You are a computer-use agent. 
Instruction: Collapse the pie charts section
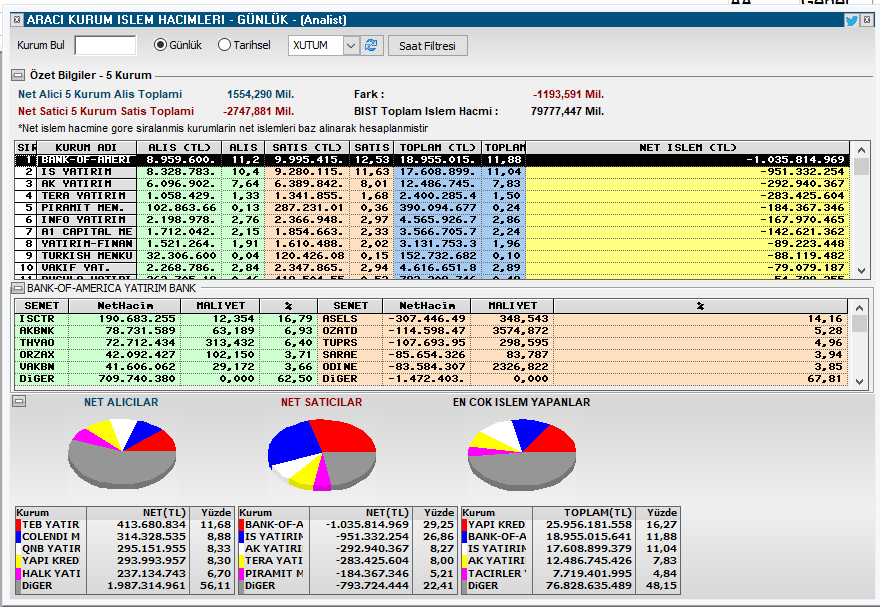click(19, 401)
